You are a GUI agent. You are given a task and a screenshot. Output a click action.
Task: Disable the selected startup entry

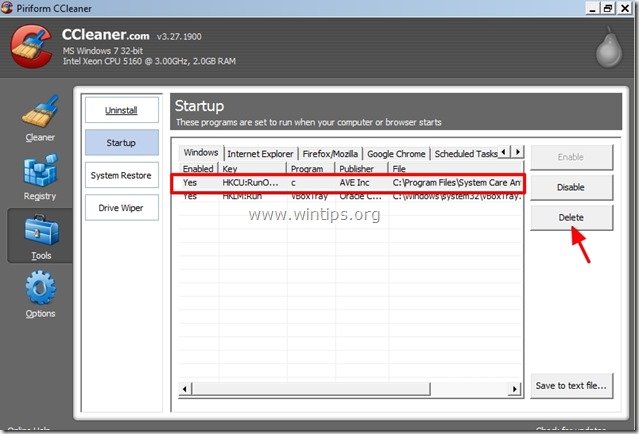pos(571,187)
